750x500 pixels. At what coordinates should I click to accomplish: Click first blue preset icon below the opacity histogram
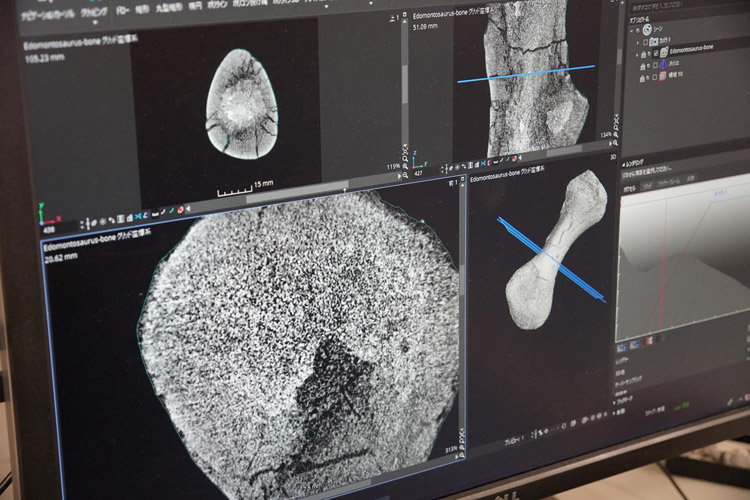tap(622, 347)
